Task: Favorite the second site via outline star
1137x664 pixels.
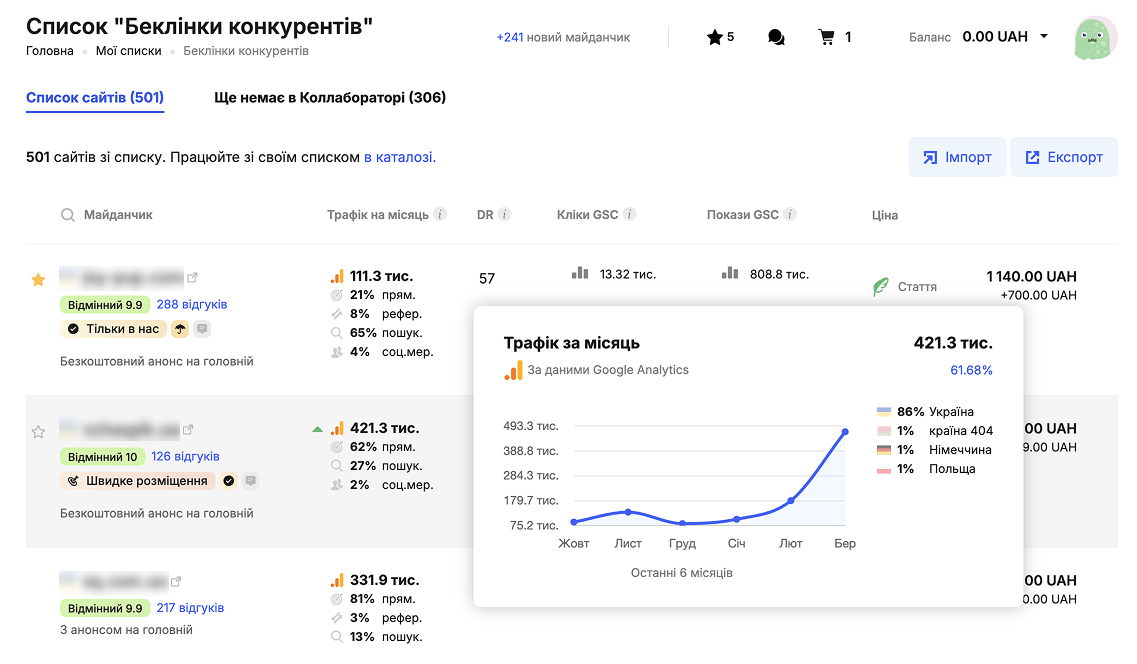Action: point(38,432)
